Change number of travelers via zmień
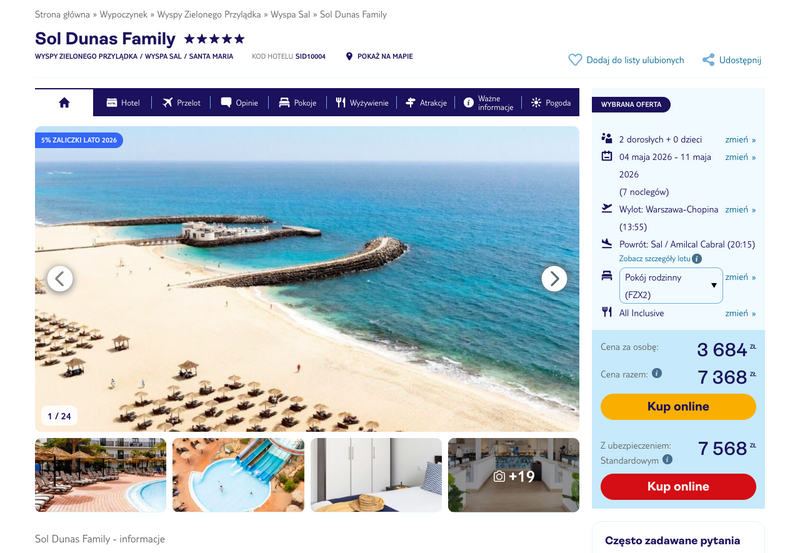This screenshot has width=800, height=553. pyautogui.click(x=740, y=139)
